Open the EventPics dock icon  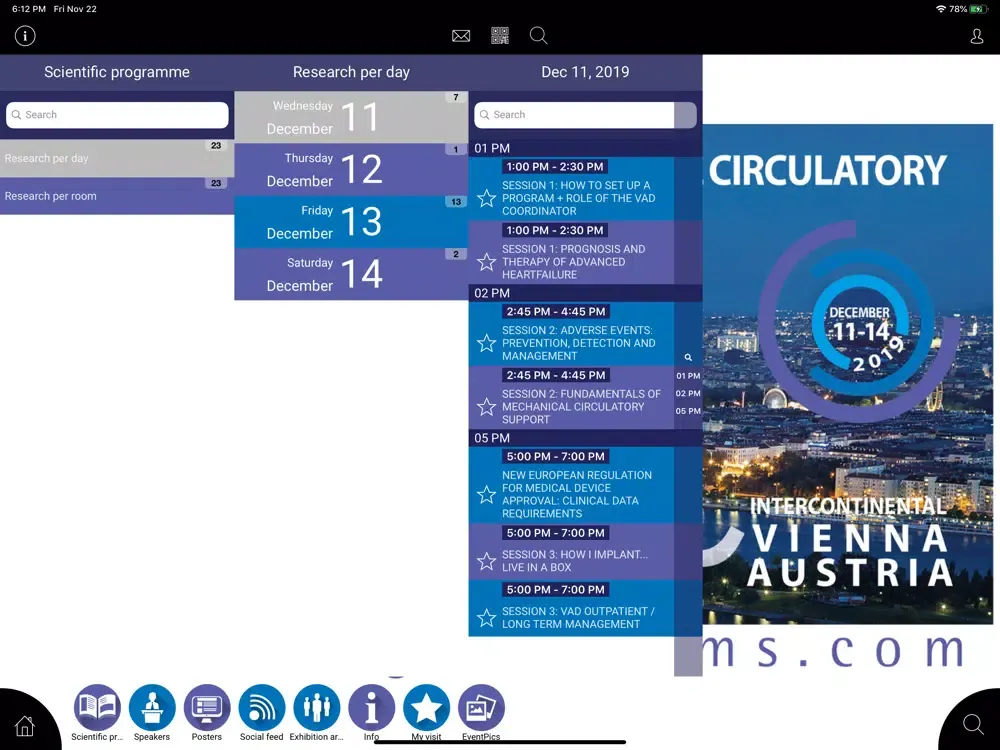point(481,707)
